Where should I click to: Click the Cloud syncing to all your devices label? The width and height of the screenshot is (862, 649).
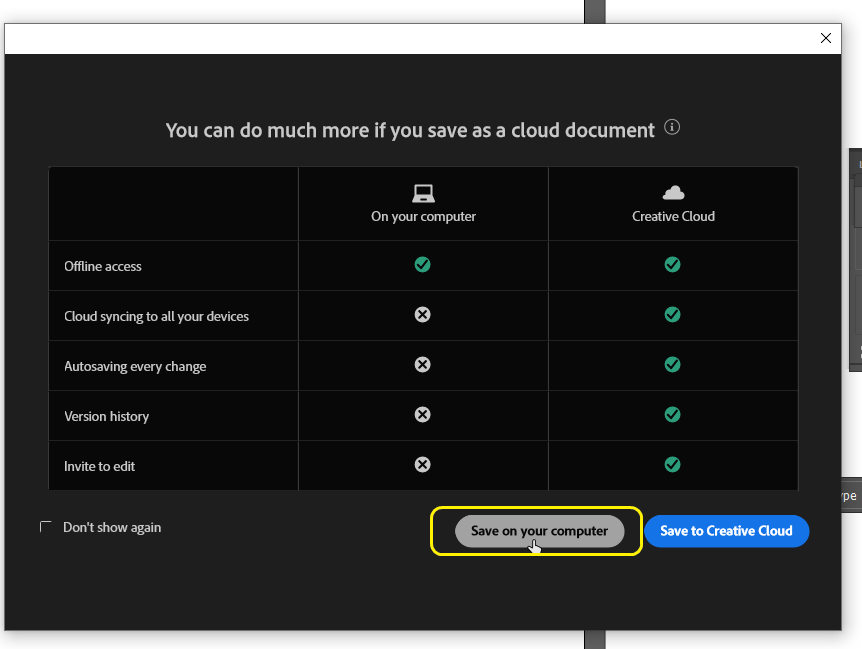[x=156, y=317]
